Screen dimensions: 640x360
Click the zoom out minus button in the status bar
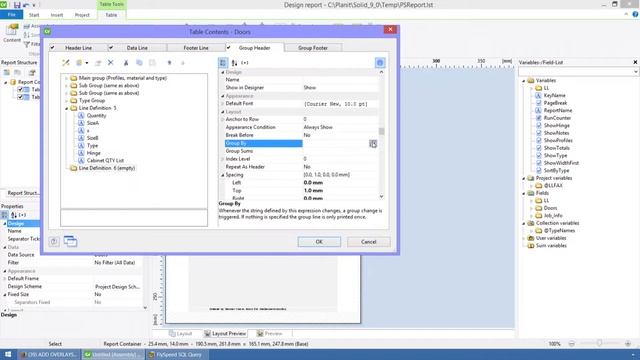[x=571, y=344]
